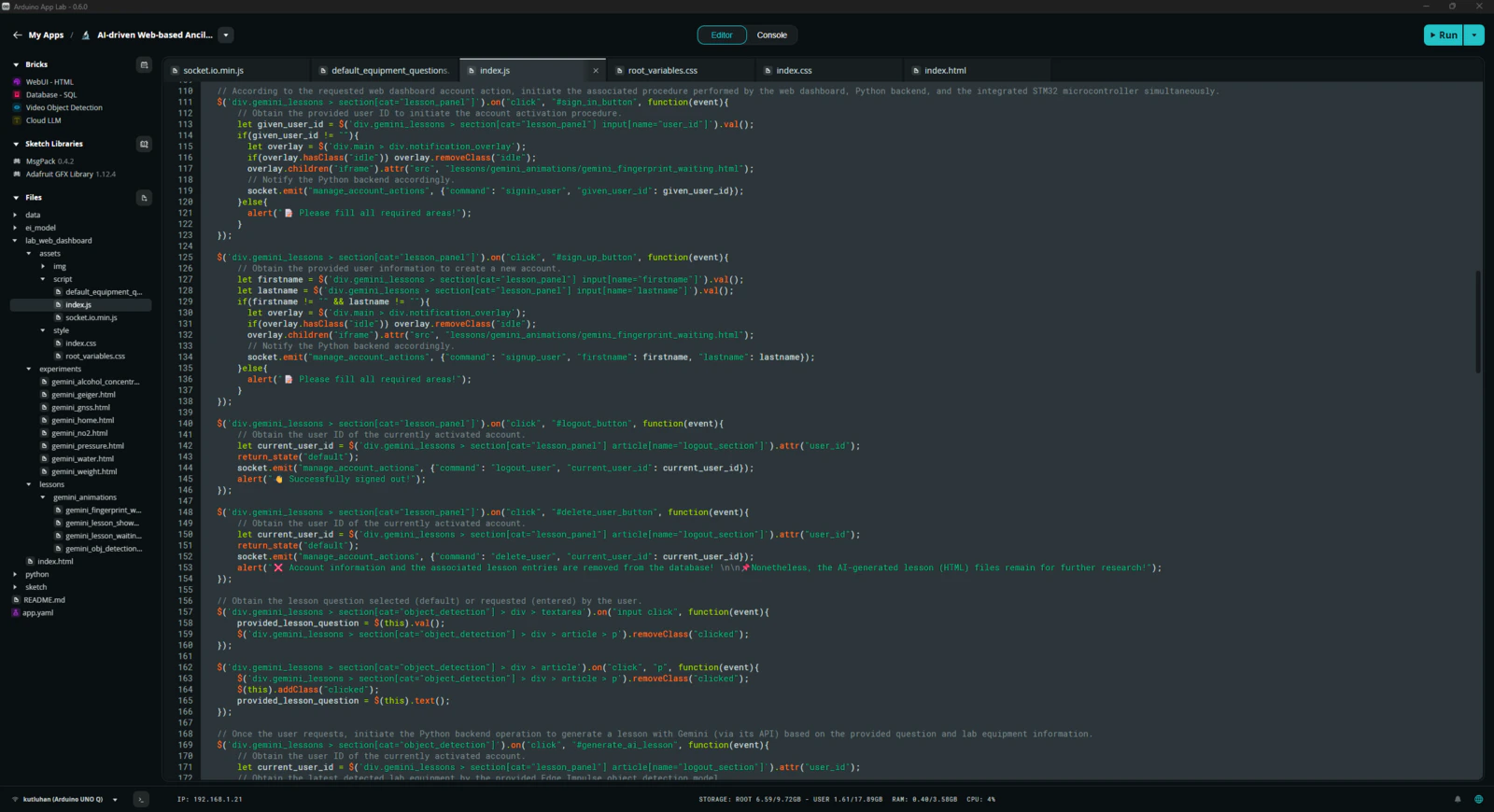
Task: Switch to the index.css tab
Action: click(x=794, y=71)
